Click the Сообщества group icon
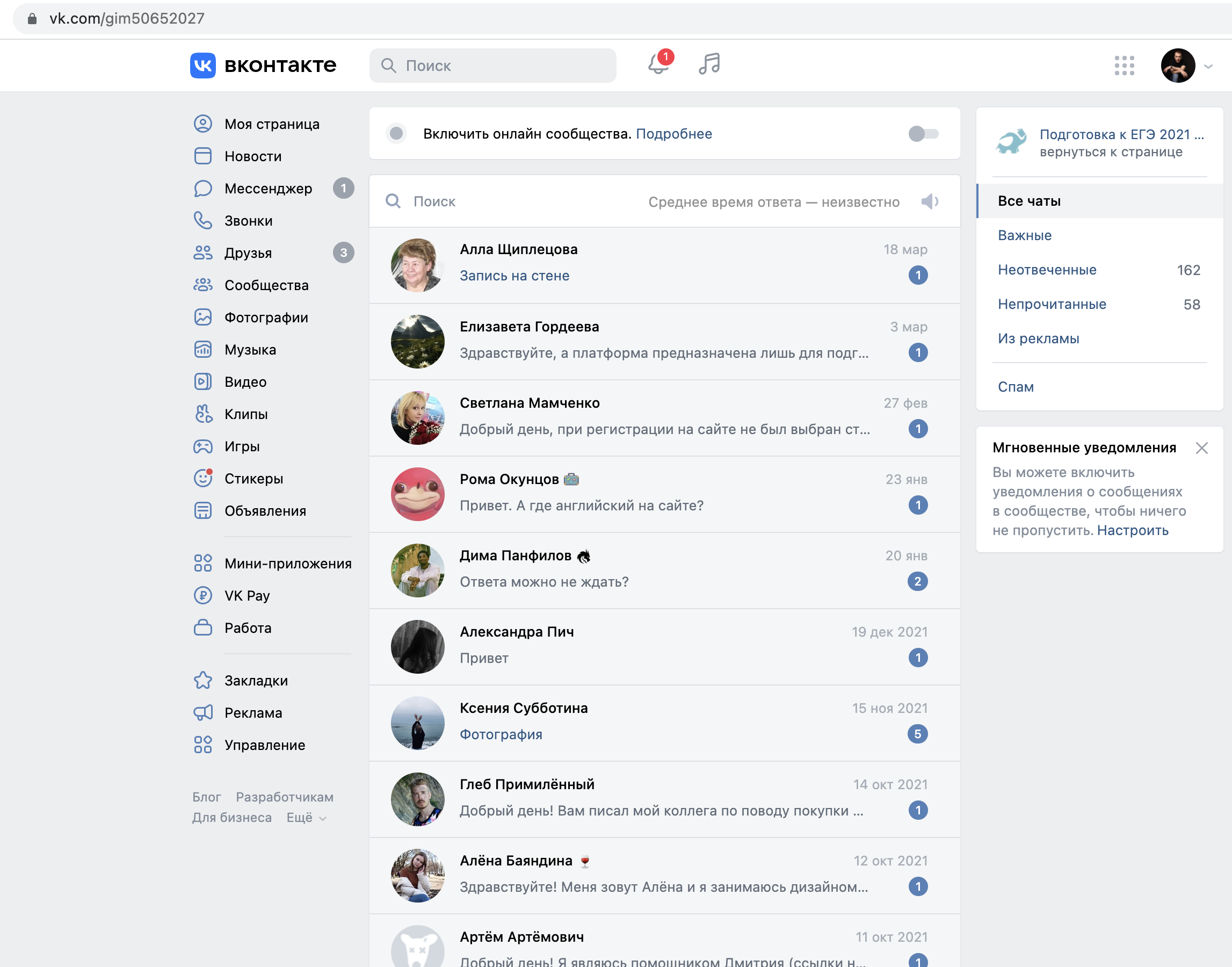1232x967 pixels. 202,285
